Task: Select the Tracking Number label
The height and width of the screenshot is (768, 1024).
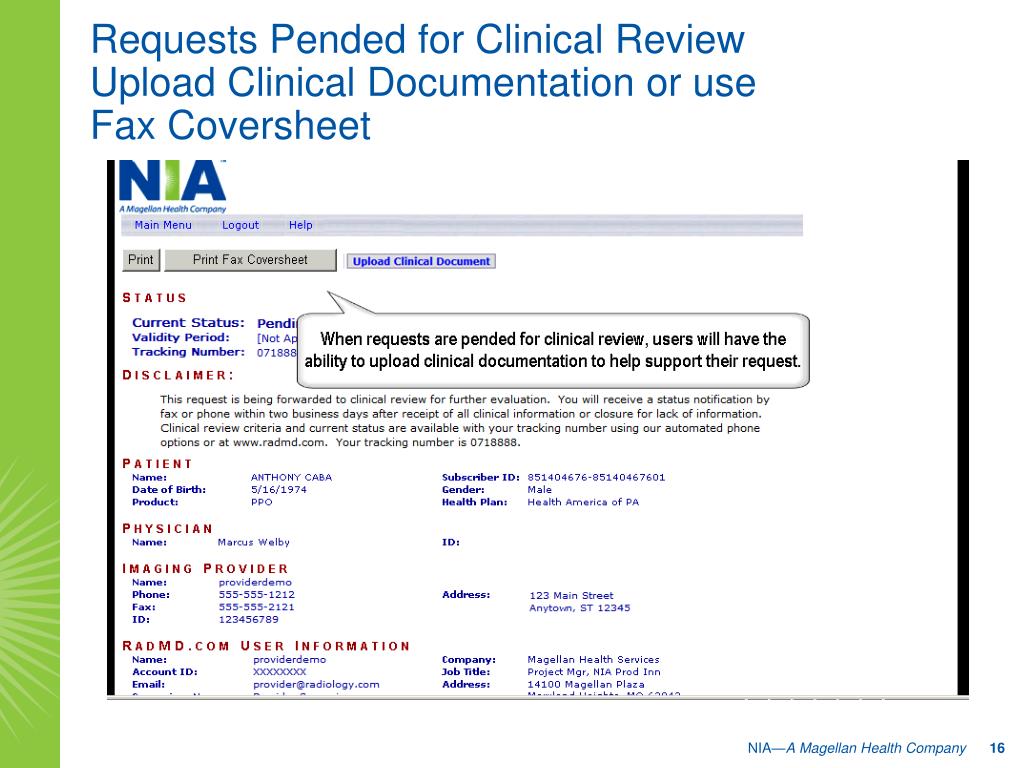Action: [188, 352]
